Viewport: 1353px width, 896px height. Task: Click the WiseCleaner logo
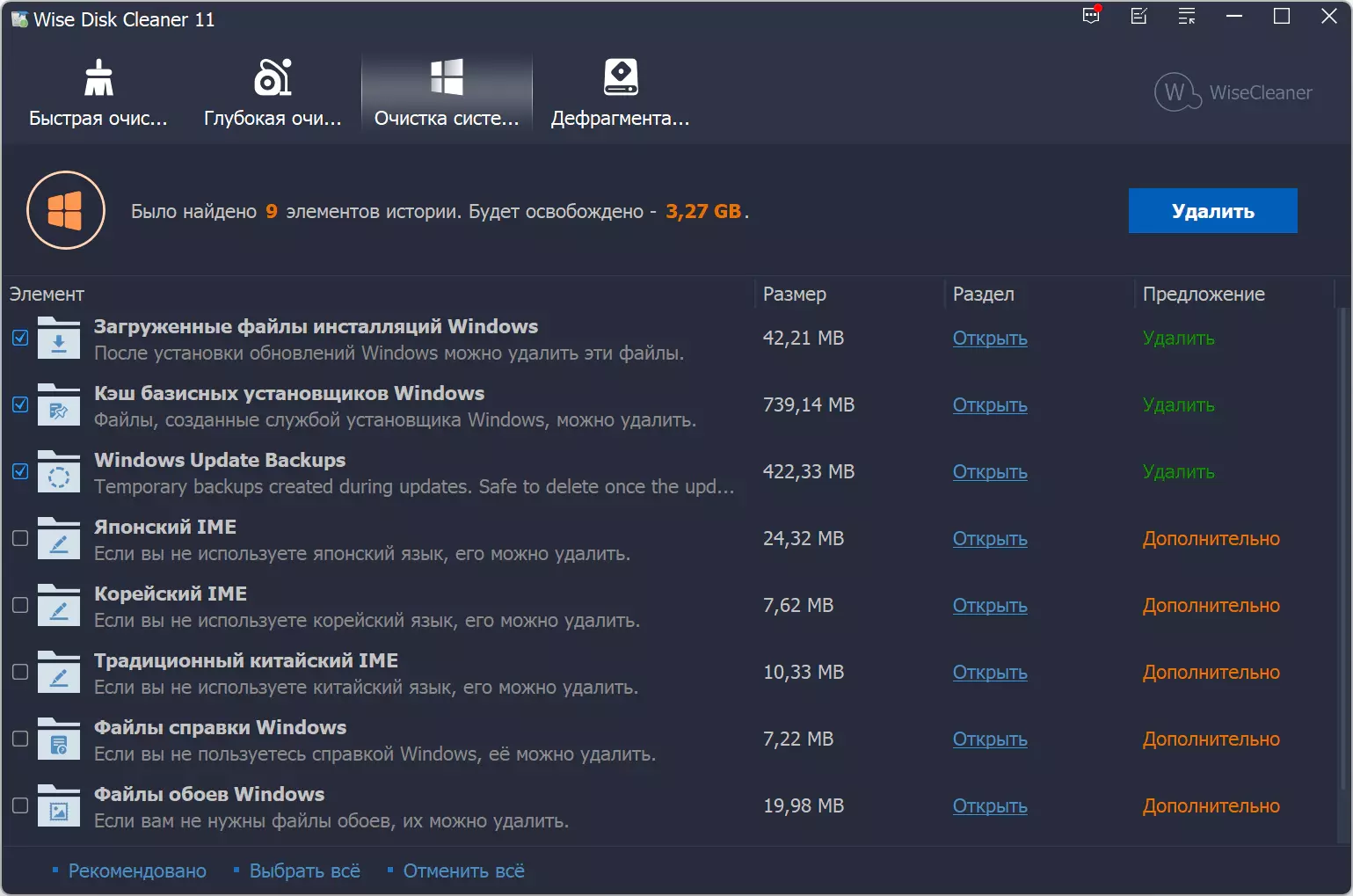coord(1233,92)
